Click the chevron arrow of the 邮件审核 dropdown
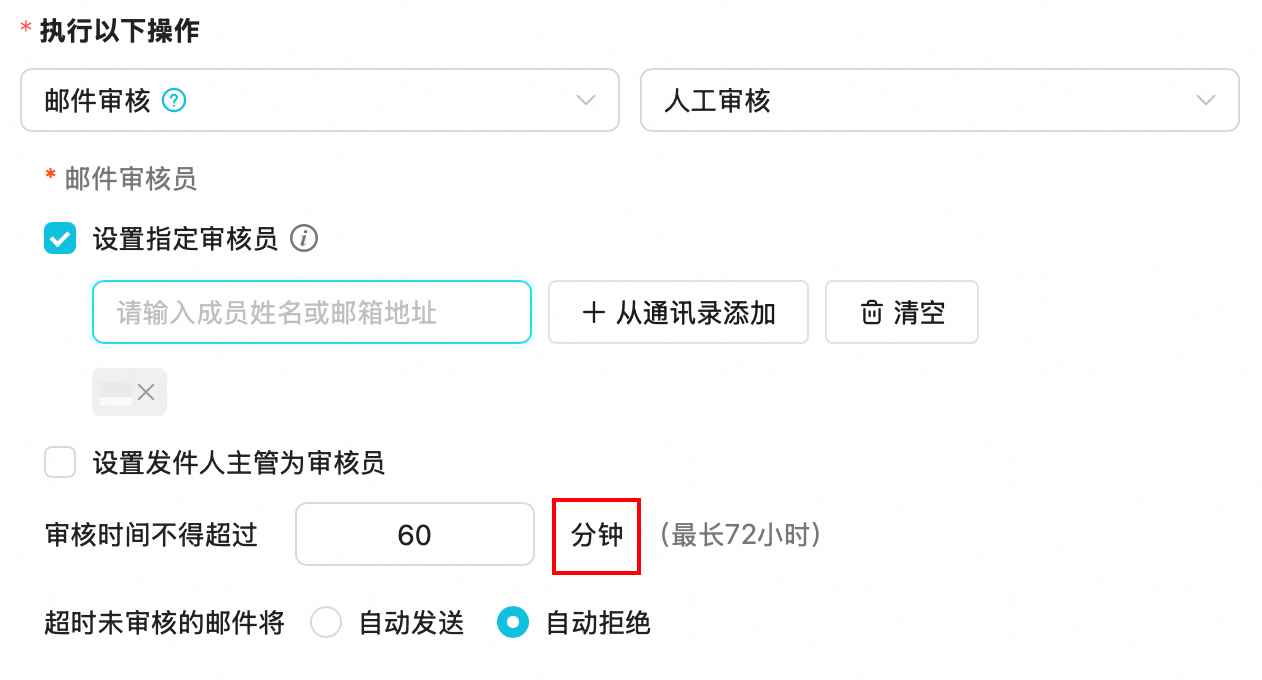This screenshot has height=680, width=1262. coord(586,100)
